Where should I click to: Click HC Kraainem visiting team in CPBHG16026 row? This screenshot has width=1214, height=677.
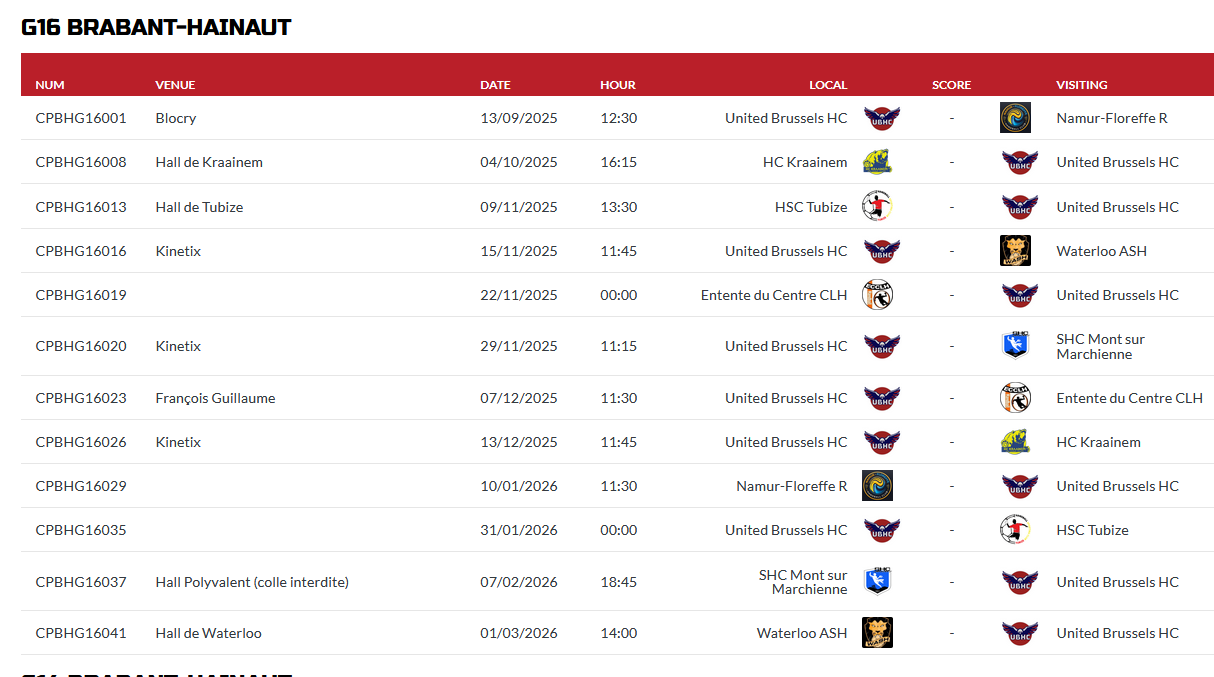(x=1098, y=442)
